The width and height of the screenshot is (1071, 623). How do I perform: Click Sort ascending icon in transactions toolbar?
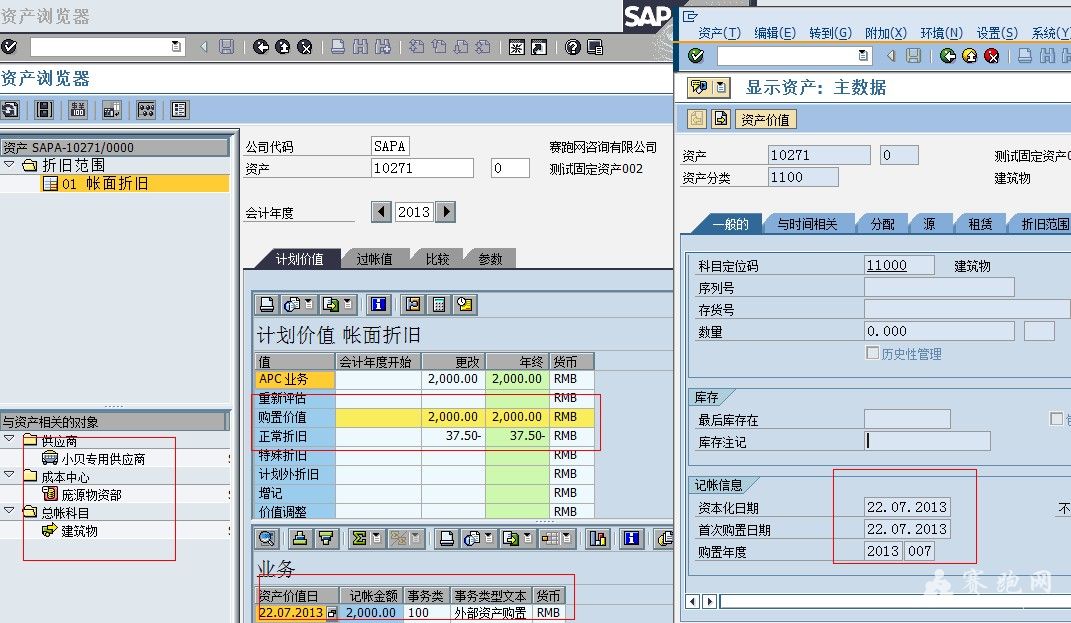299,538
